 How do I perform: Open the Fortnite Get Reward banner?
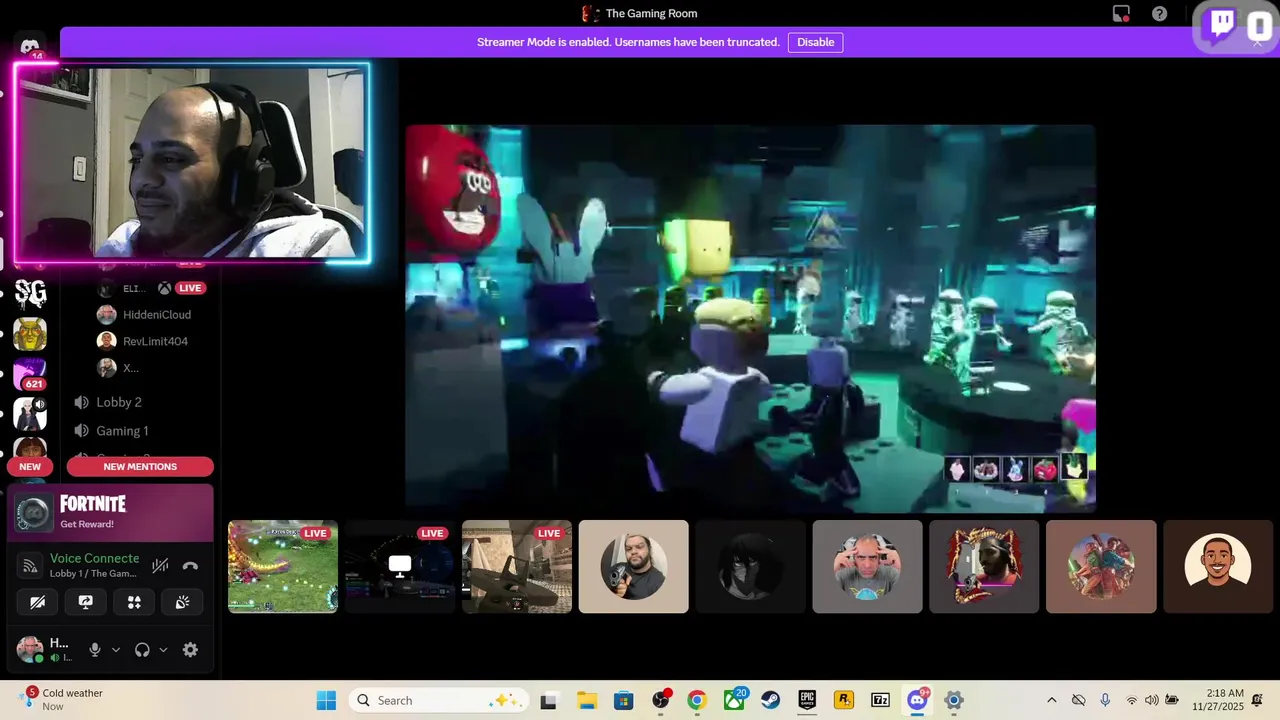111,513
